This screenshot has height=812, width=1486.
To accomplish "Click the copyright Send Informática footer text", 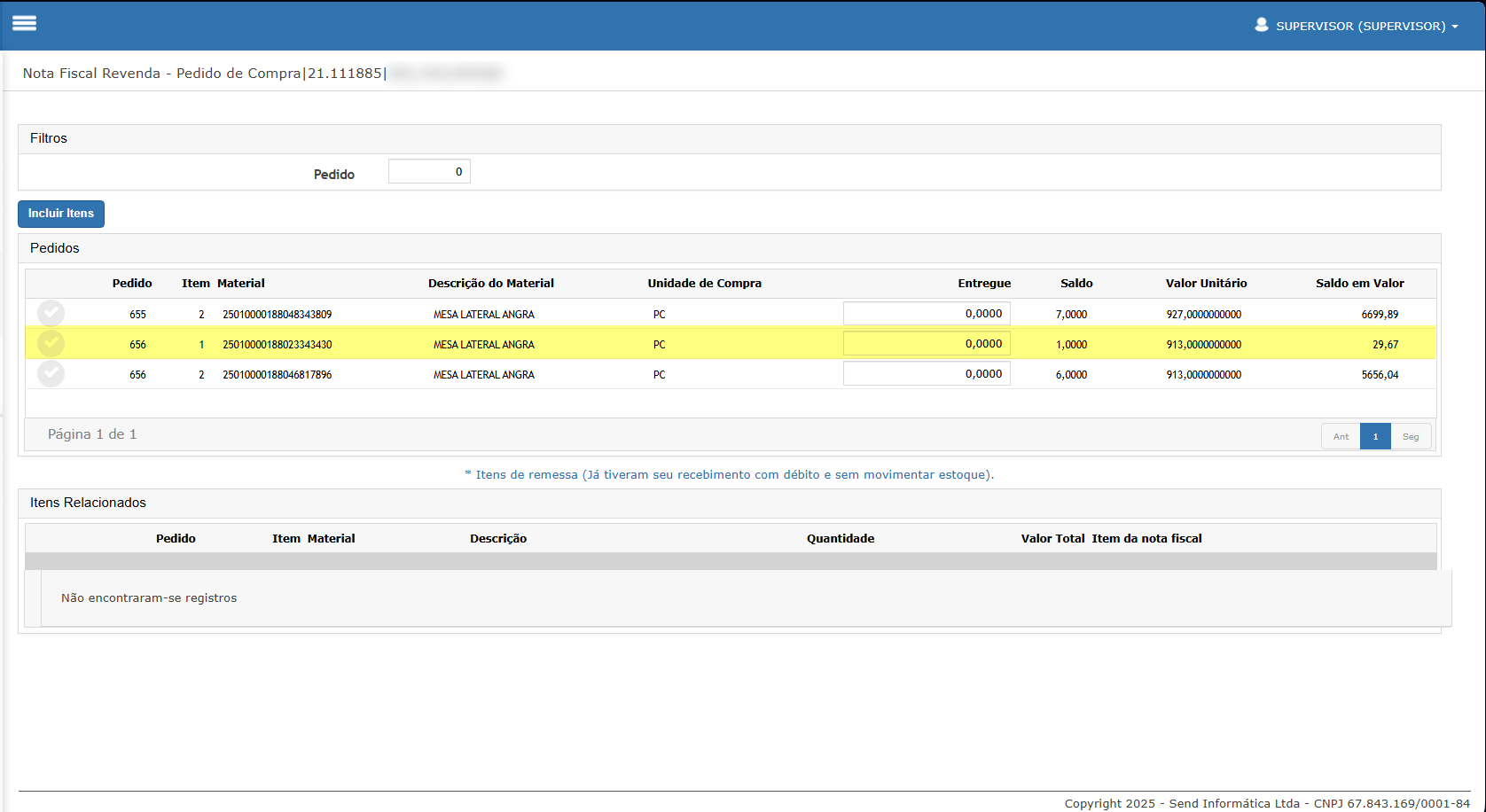I will tap(1267, 803).
